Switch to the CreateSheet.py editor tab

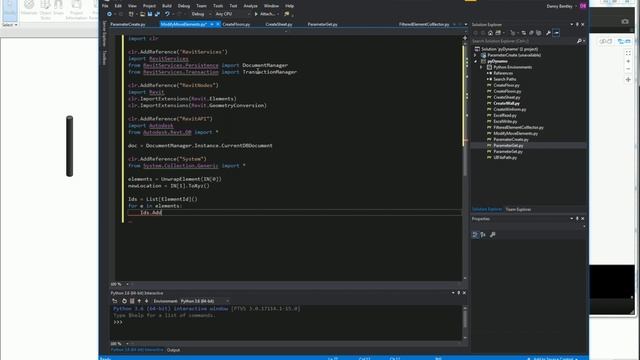279,24
